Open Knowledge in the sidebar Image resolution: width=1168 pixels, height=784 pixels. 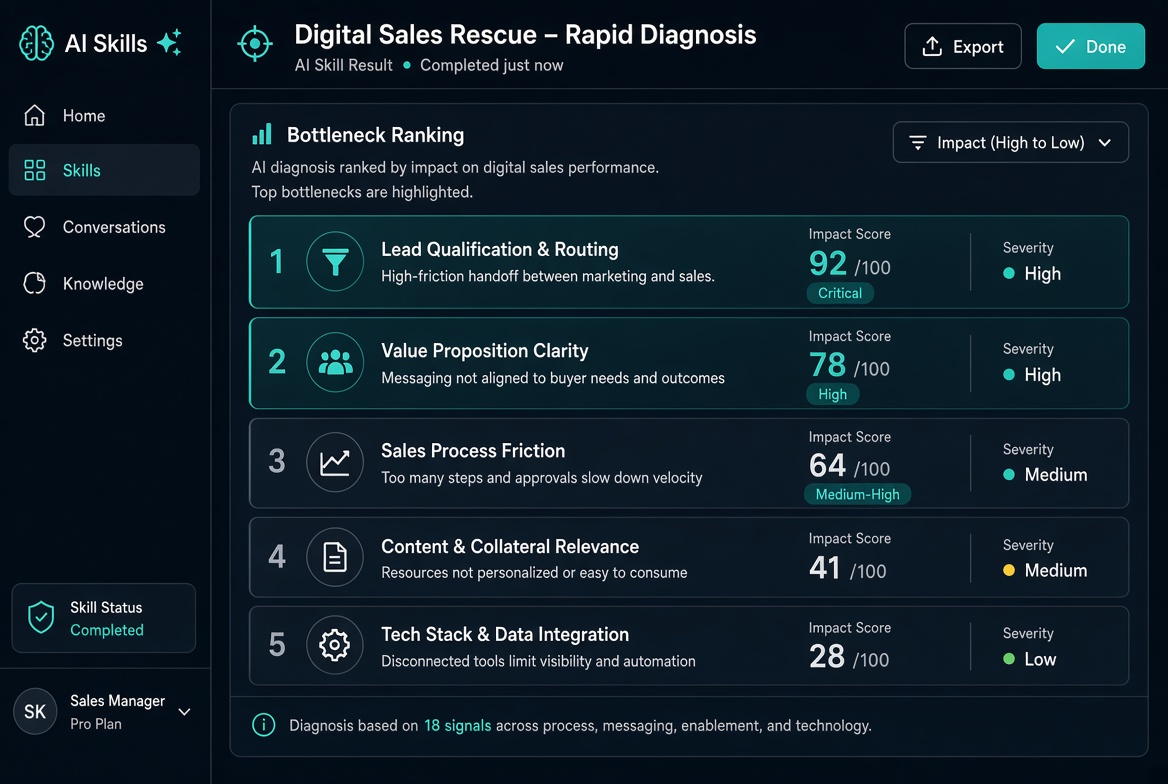(x=104, y=283)
